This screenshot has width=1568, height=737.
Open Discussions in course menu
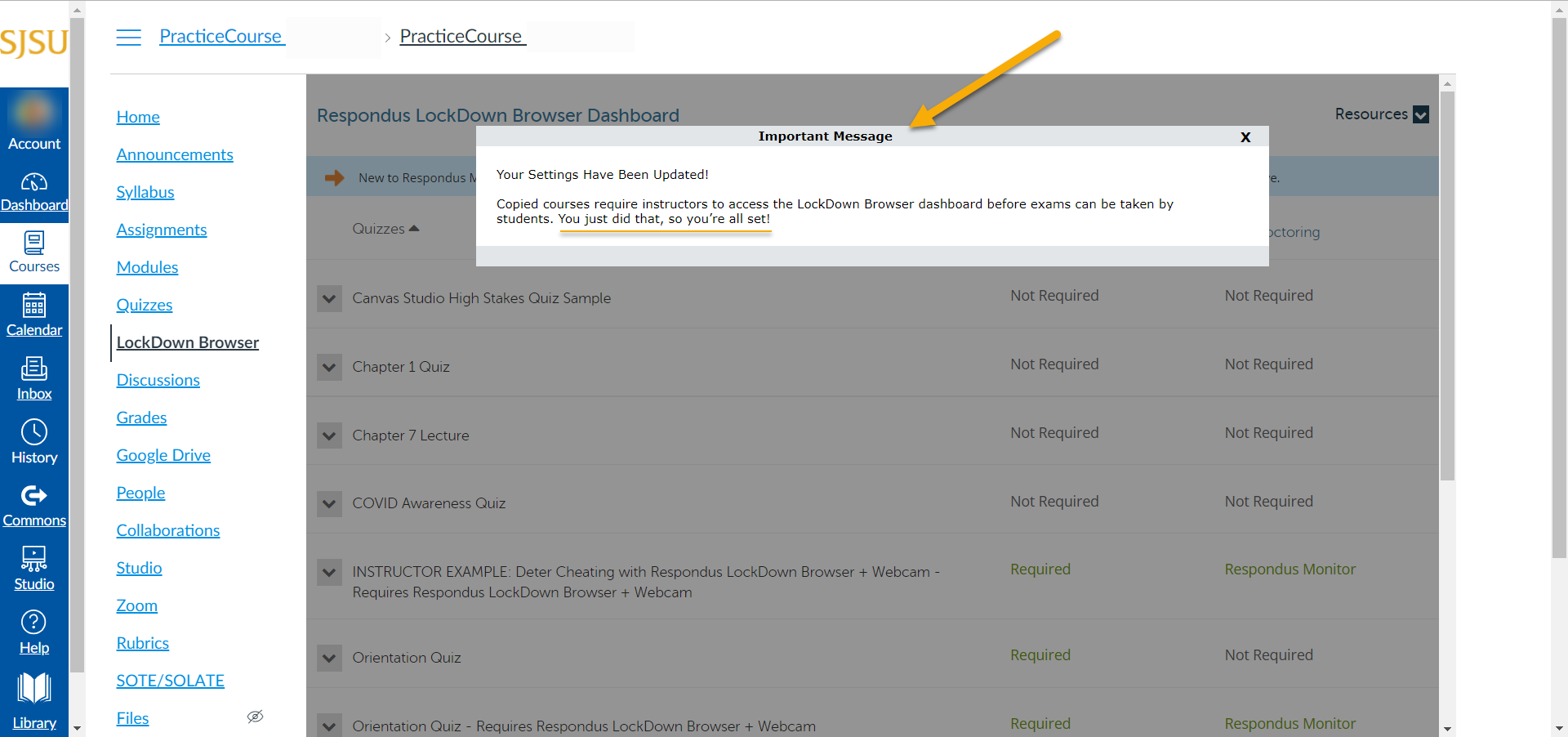point(158,380)
